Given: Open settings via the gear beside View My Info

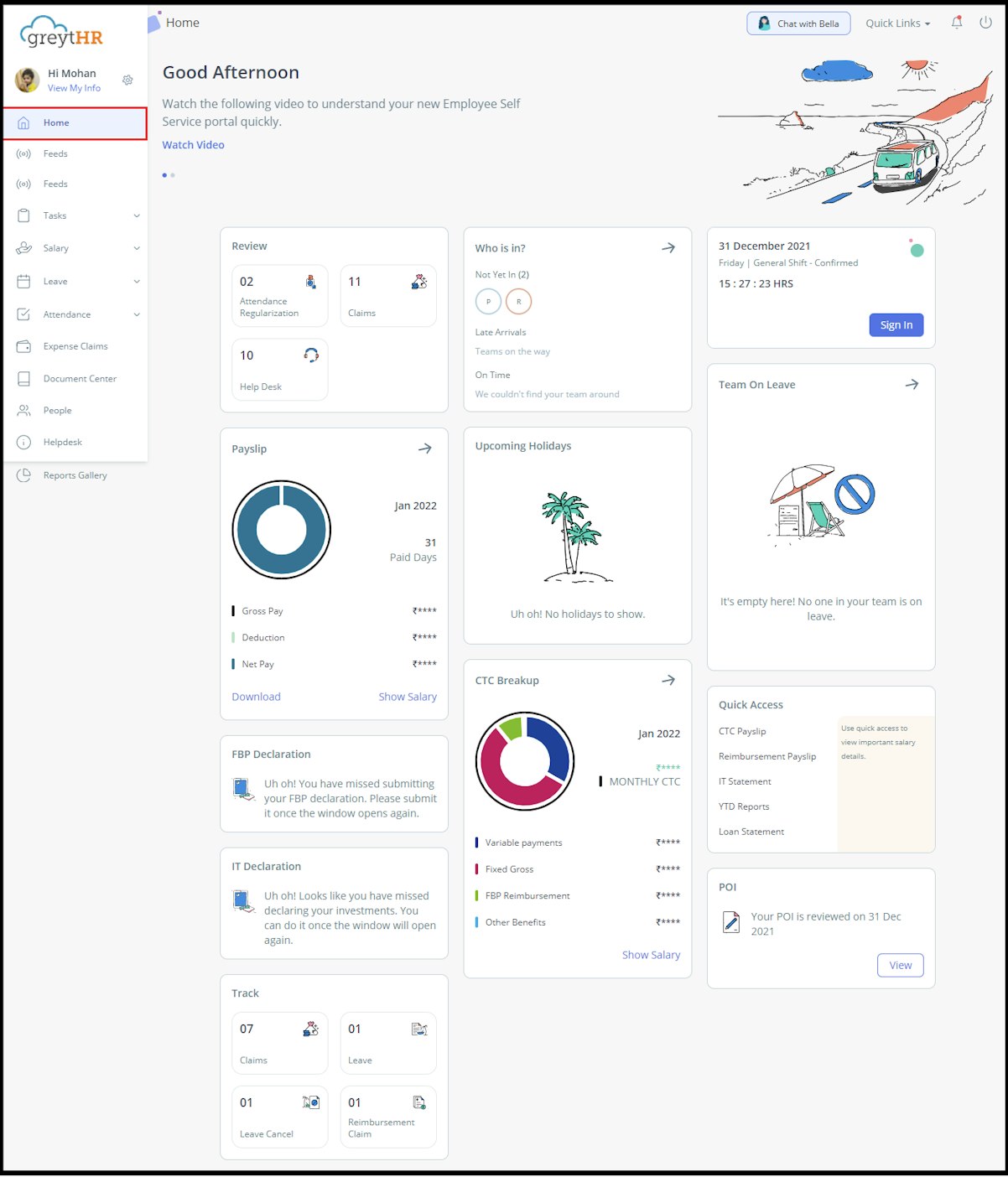Looking at the screenshot, I should (127, 80).
